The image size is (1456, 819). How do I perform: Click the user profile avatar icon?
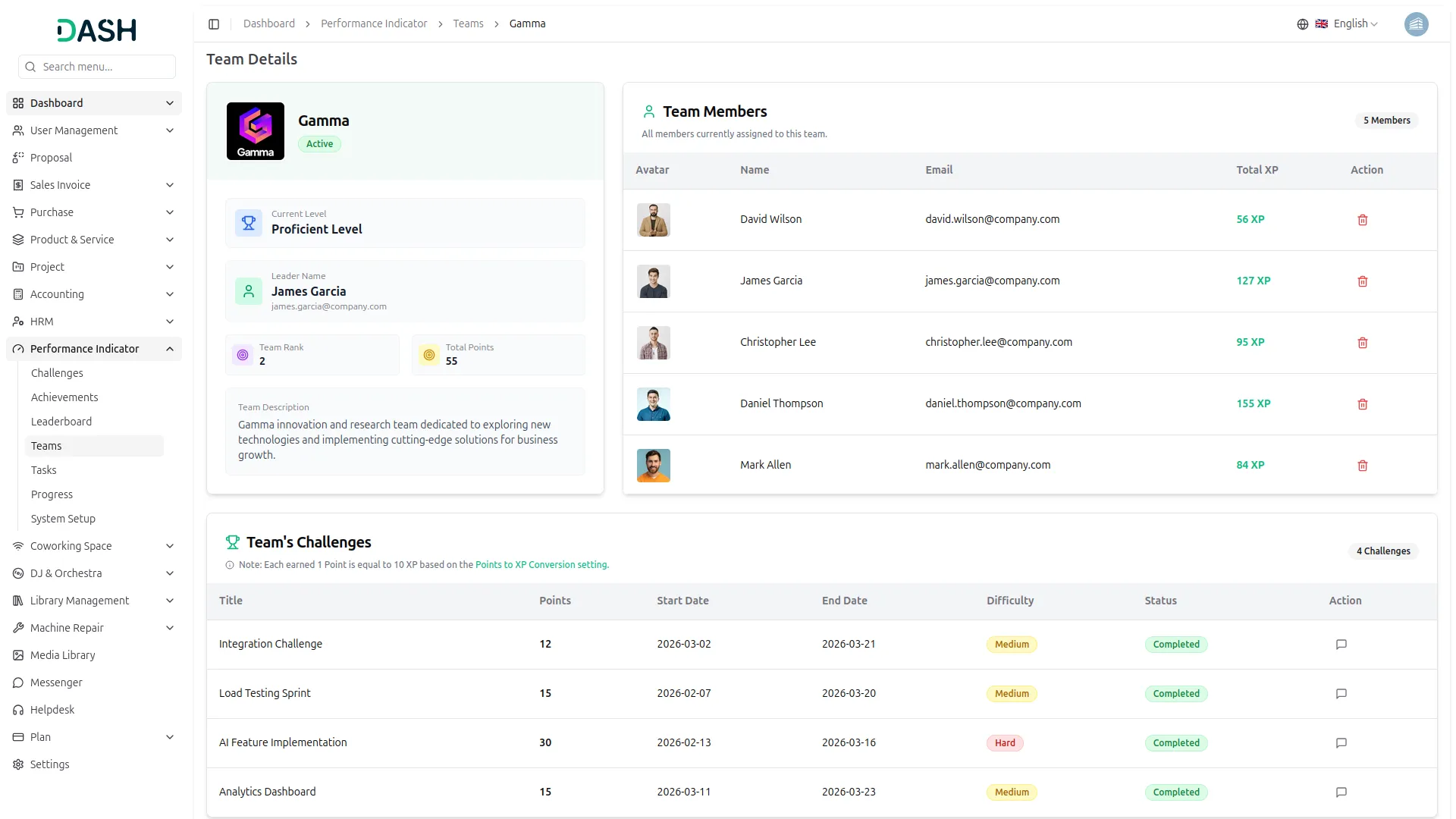[x=1416, y=24]
